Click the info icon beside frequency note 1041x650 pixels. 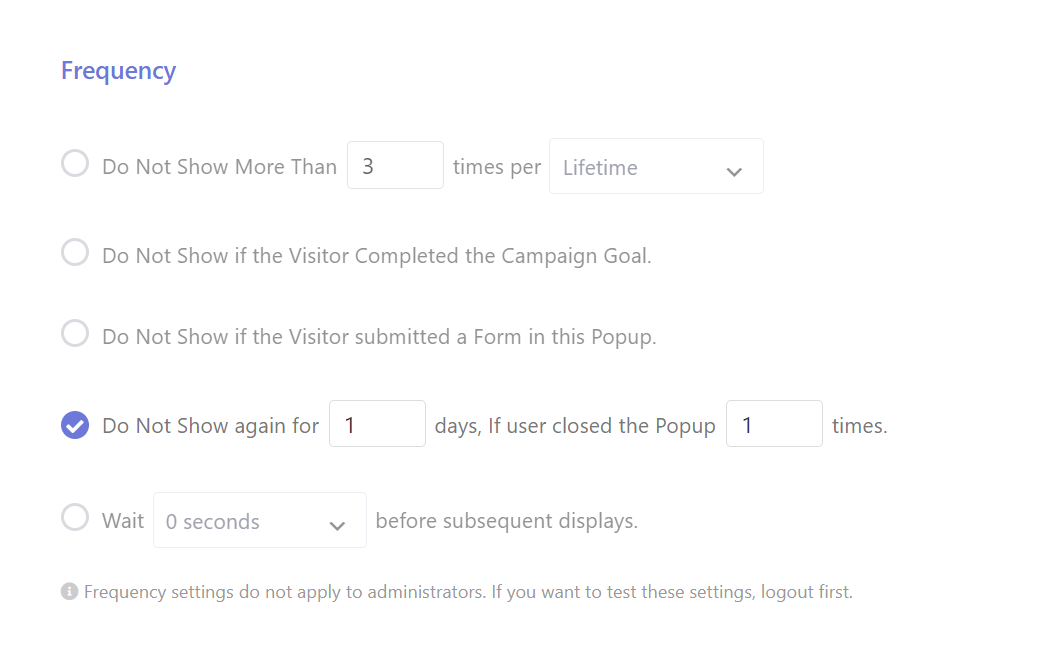(70, 591)
